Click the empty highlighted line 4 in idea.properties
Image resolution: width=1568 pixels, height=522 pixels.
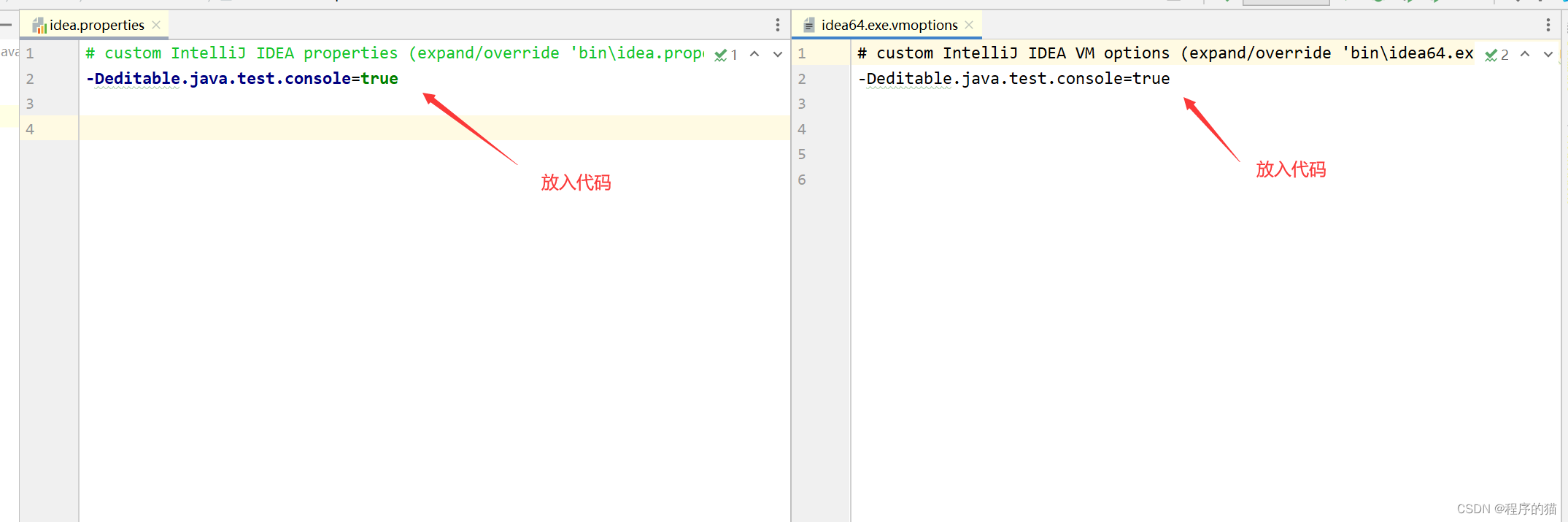click(435, 128)
